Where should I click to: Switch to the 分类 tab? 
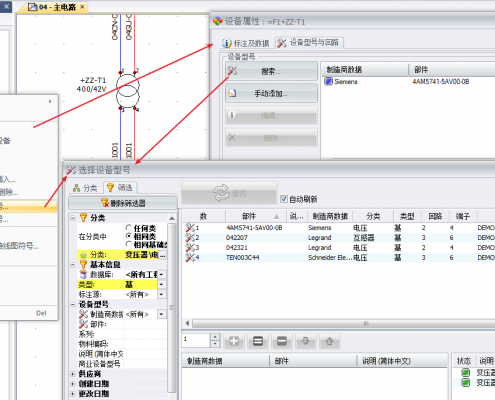tap(85, 188)
